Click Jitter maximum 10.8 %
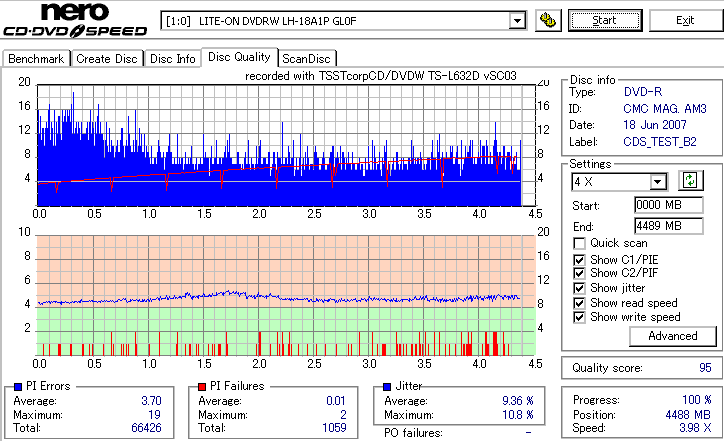This screenshot has height=441, width=724. [518, 414]
